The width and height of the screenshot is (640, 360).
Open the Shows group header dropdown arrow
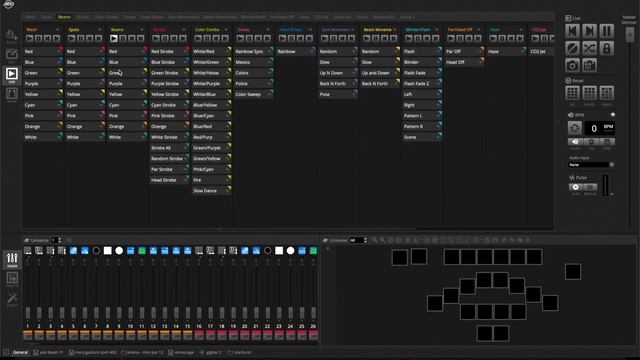click(268, 30)
